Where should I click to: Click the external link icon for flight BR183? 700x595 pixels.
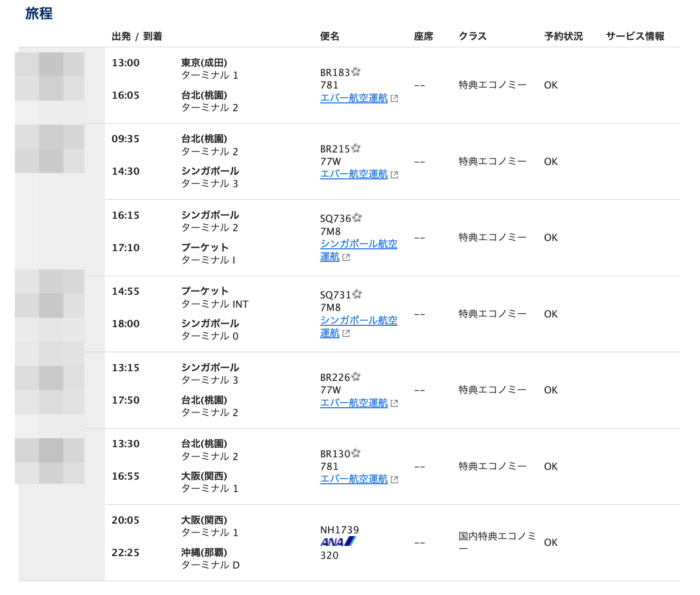[394, 99]
